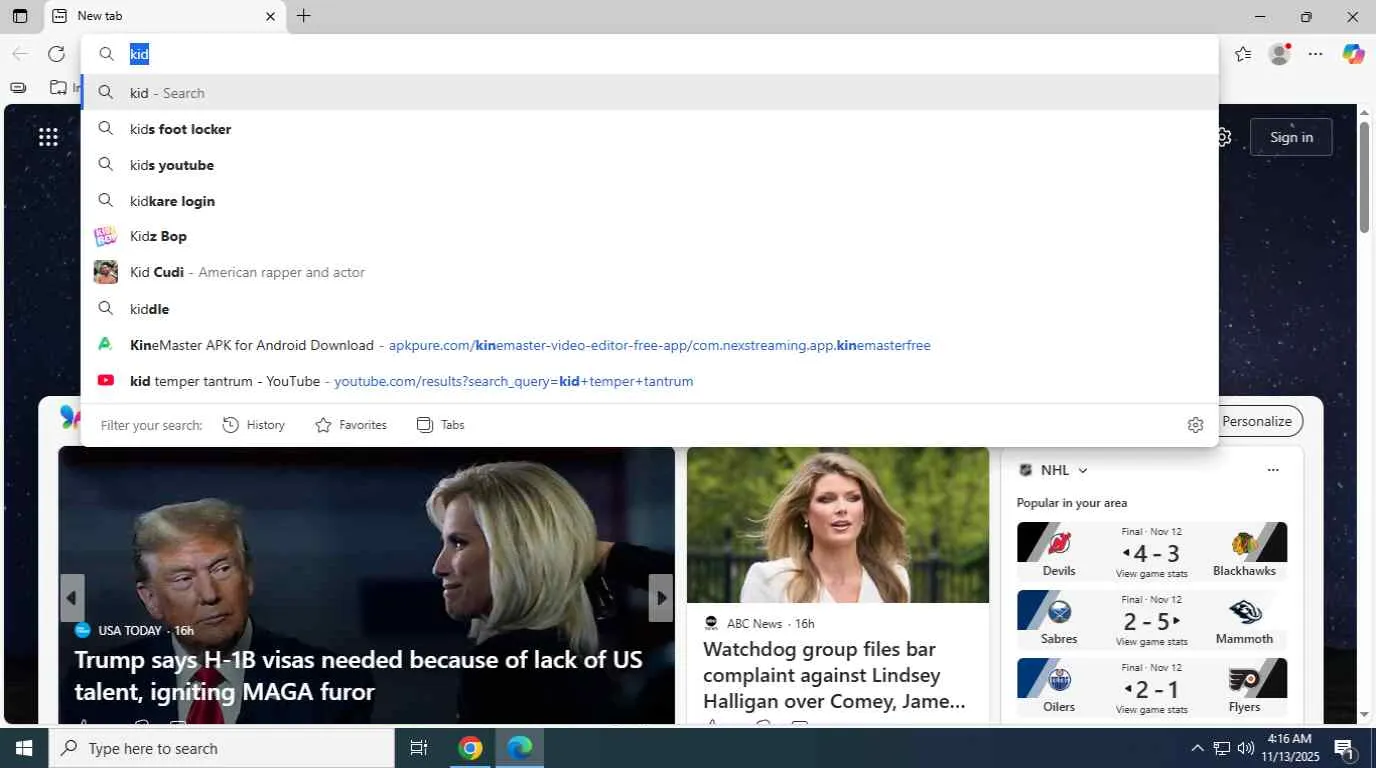
Task: Open the KineMaster APK apkpure link
Action: coord(650,345)
